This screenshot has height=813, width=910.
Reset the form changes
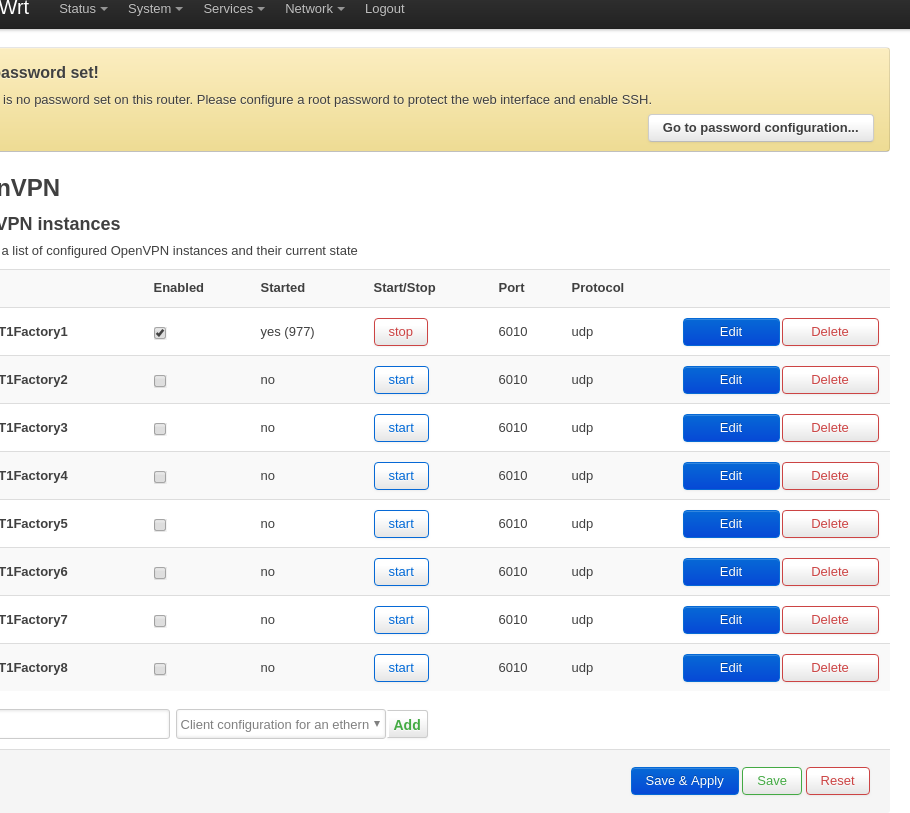click(837, 781)
